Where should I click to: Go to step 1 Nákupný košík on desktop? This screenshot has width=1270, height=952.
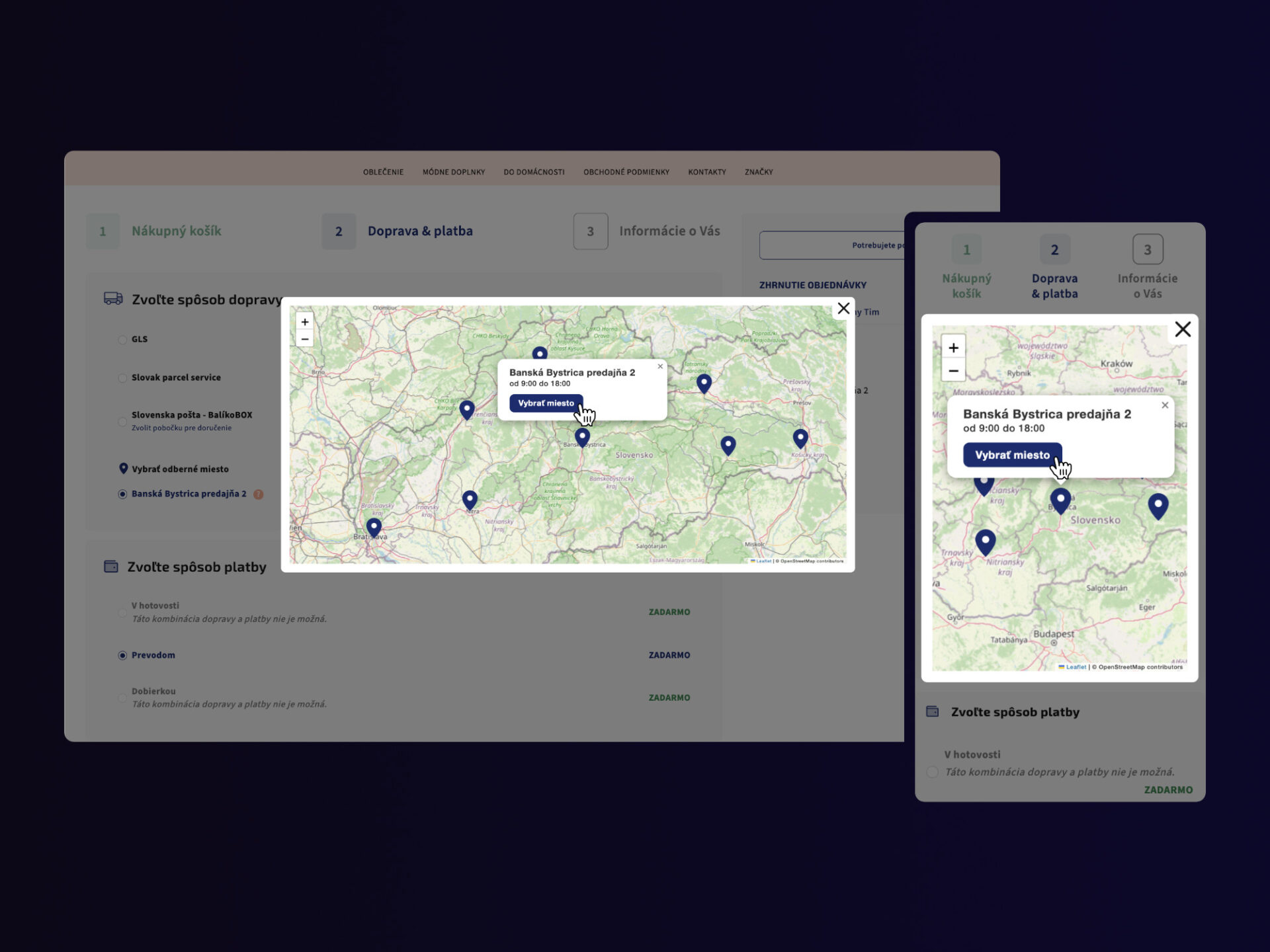pos(154,231)
